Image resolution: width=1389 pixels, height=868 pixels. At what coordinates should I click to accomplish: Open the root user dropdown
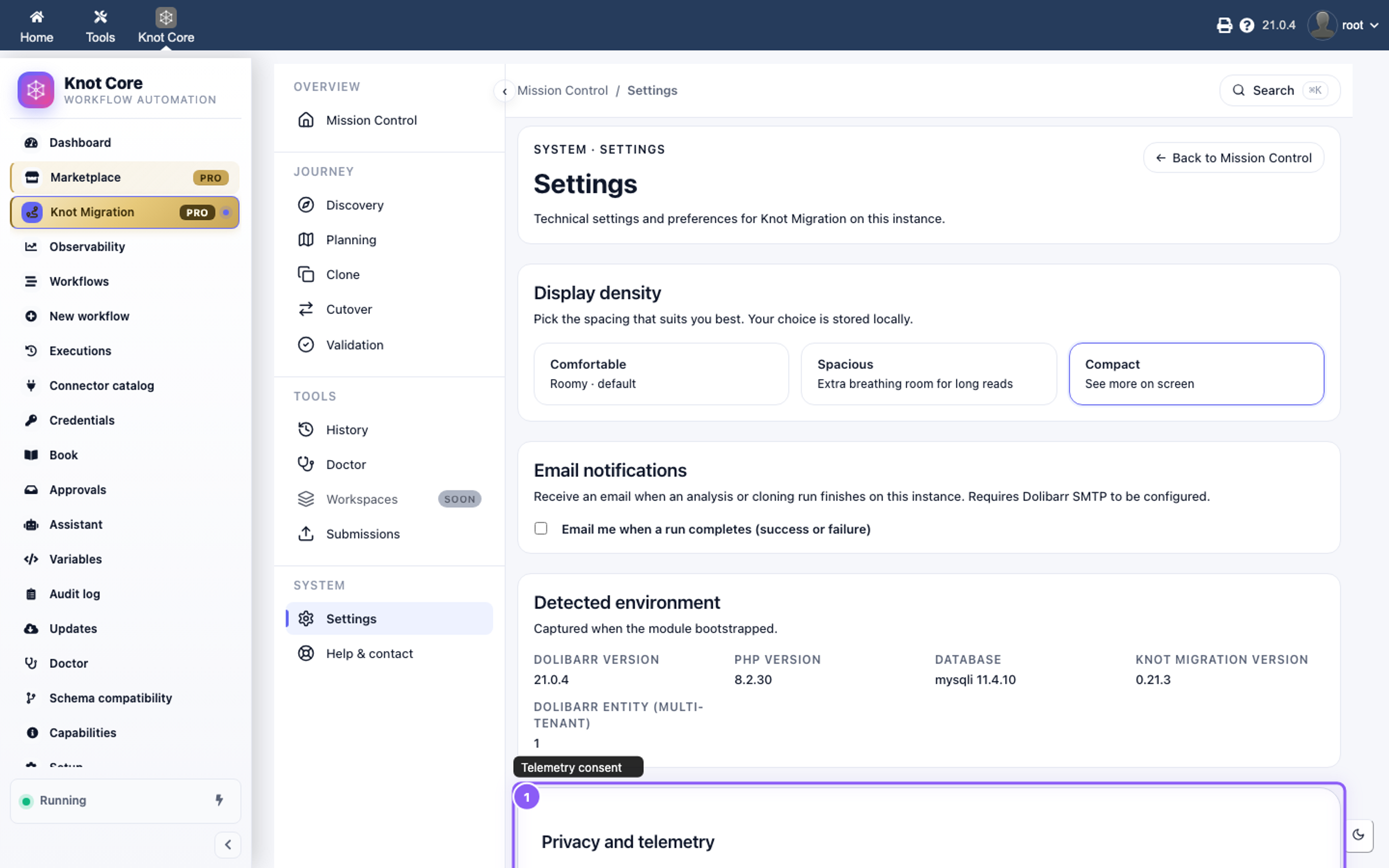(x=1343, y=25)
